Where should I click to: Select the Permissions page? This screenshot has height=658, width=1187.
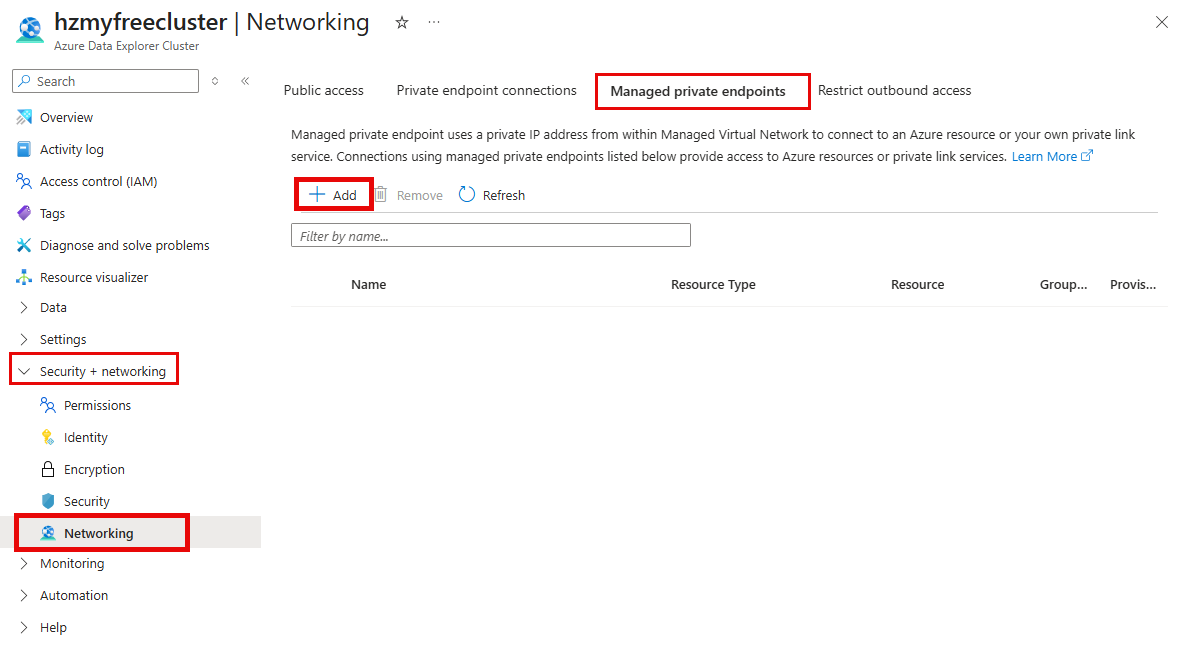97,405
